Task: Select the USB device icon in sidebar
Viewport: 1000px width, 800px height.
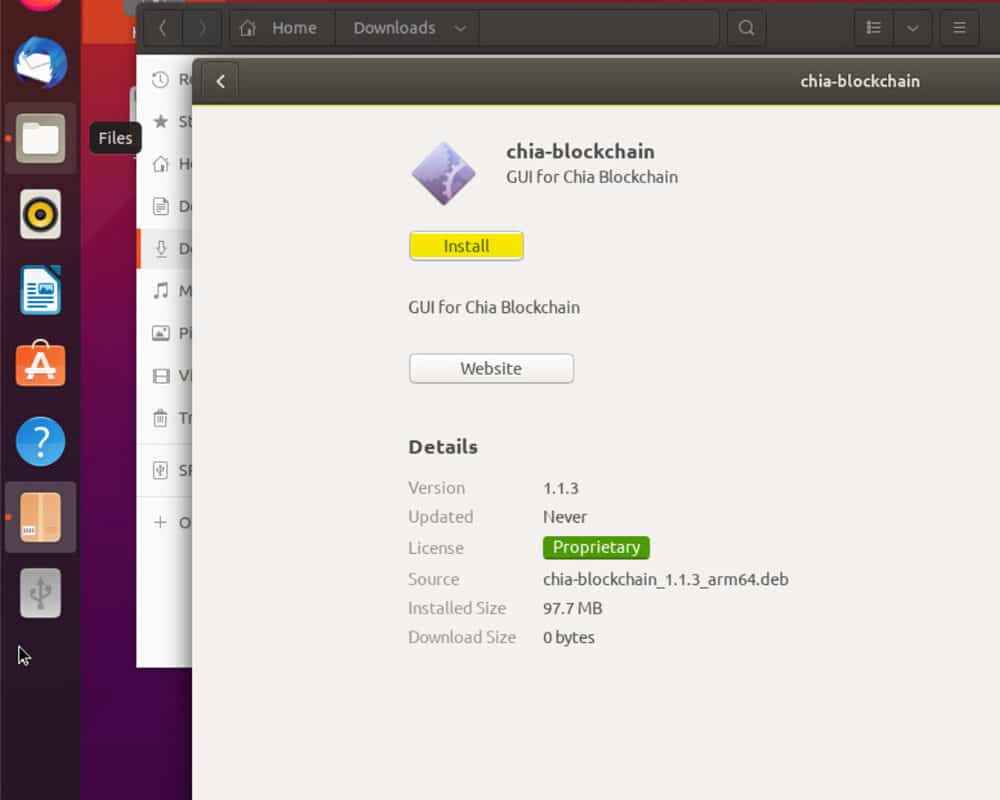Action: [x=161, y=470]
